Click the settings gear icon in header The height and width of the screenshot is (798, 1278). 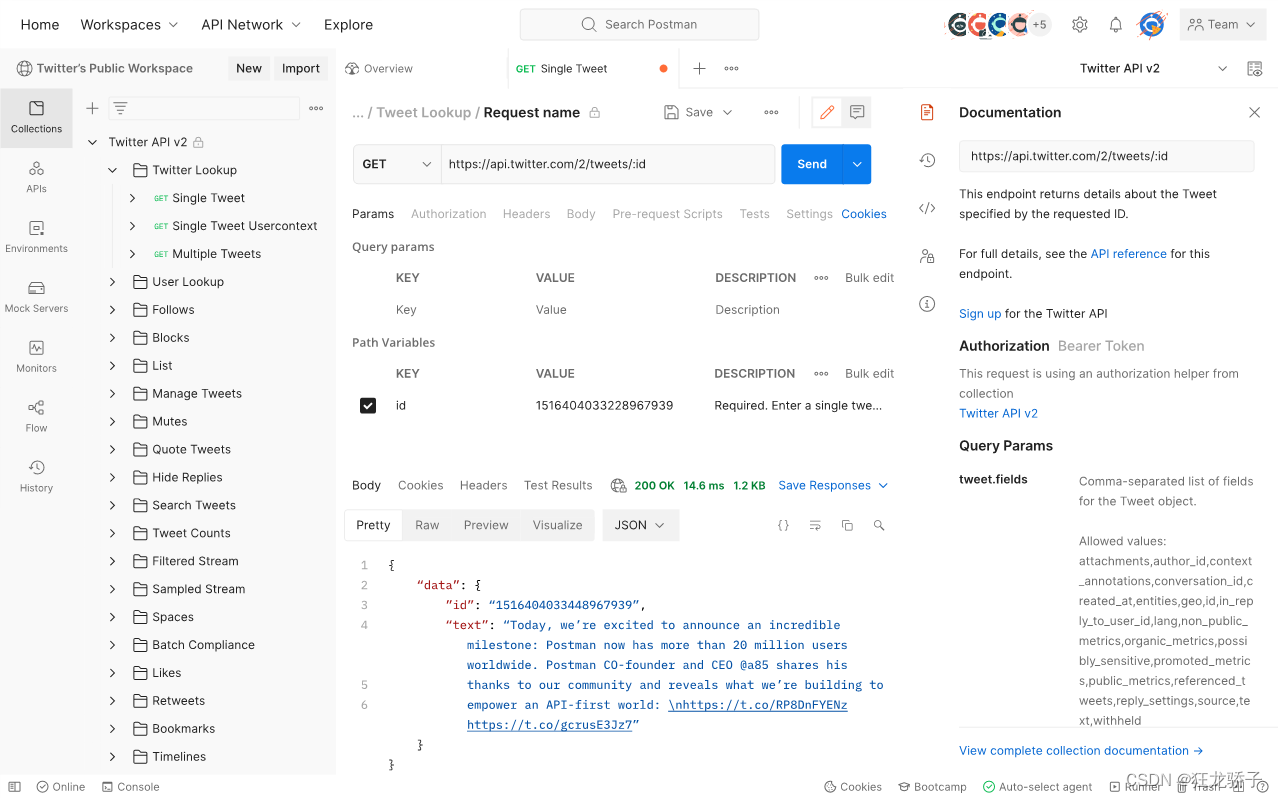coord(1080,25)
